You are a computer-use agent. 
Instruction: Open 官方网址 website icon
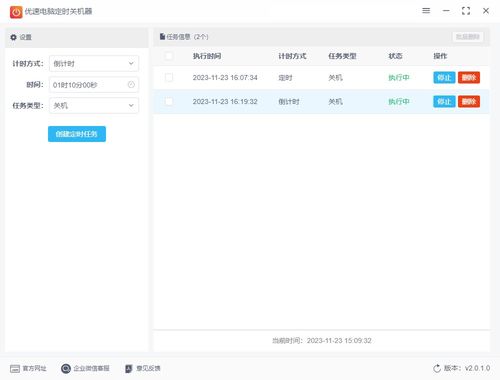click(x=15, y=368)
